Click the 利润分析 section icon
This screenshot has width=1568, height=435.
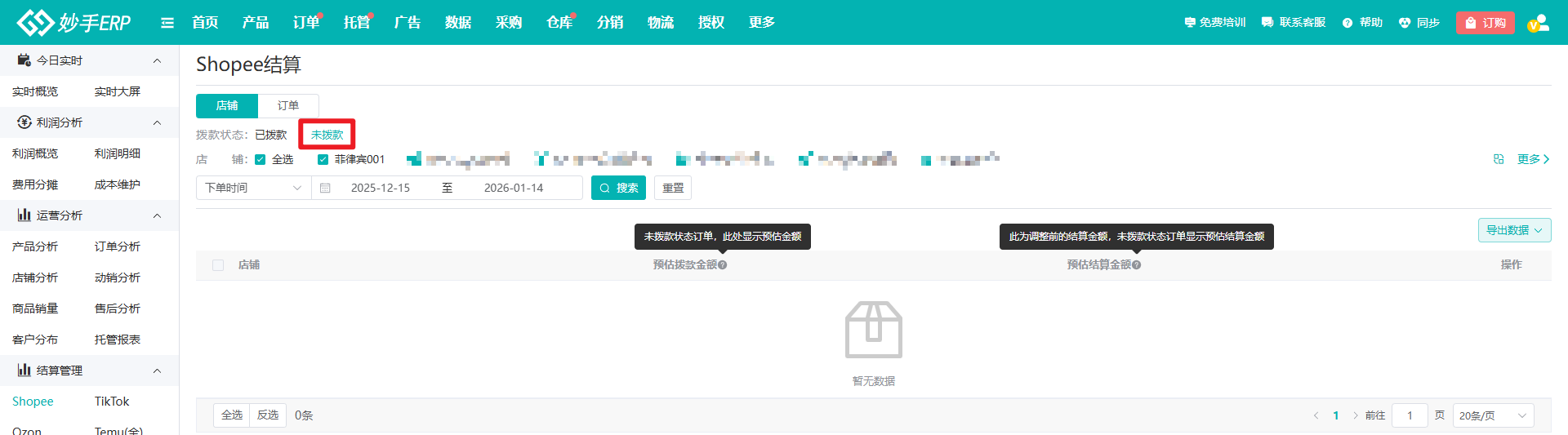tap(24, 122)
